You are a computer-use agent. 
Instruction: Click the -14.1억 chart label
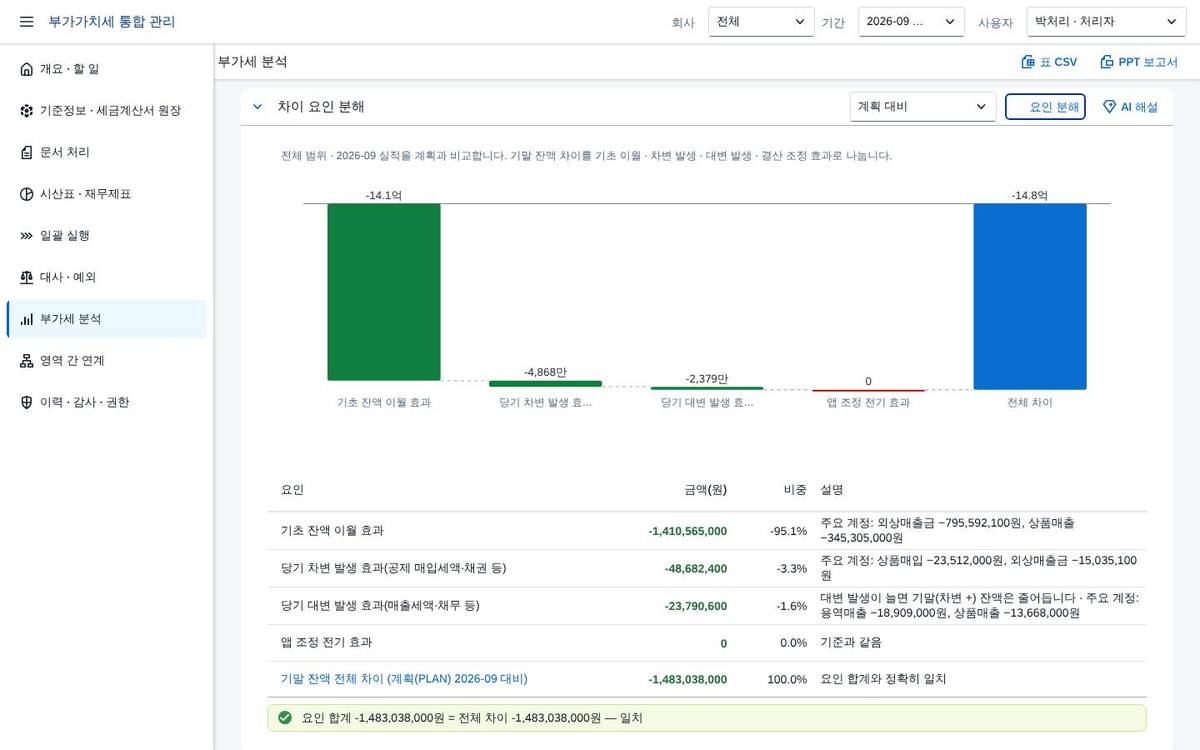(384, 195)
